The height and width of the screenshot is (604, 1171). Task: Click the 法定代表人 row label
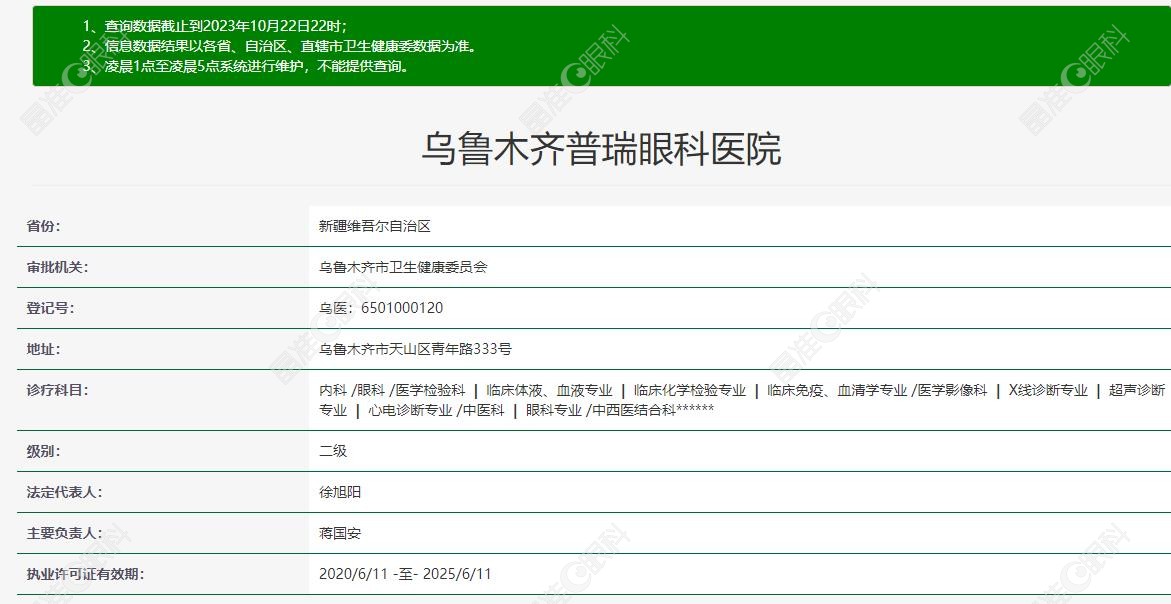[63, 492]
